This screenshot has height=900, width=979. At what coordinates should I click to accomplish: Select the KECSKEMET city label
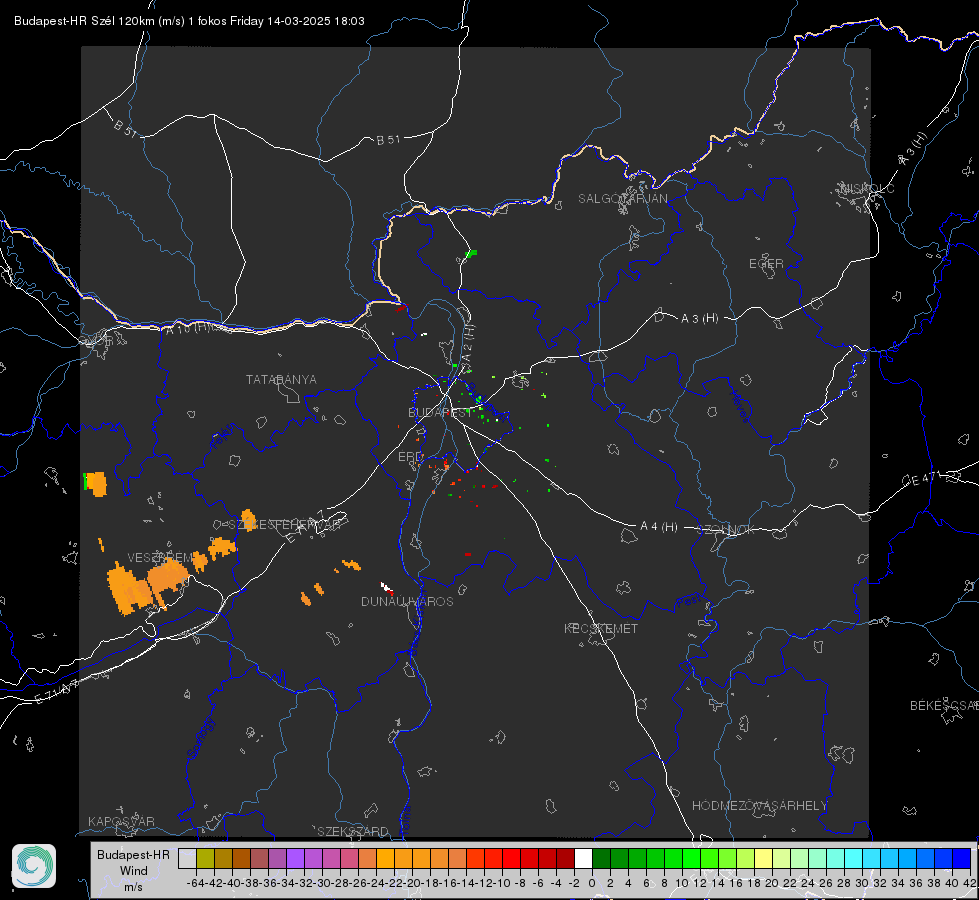[601, 628]
